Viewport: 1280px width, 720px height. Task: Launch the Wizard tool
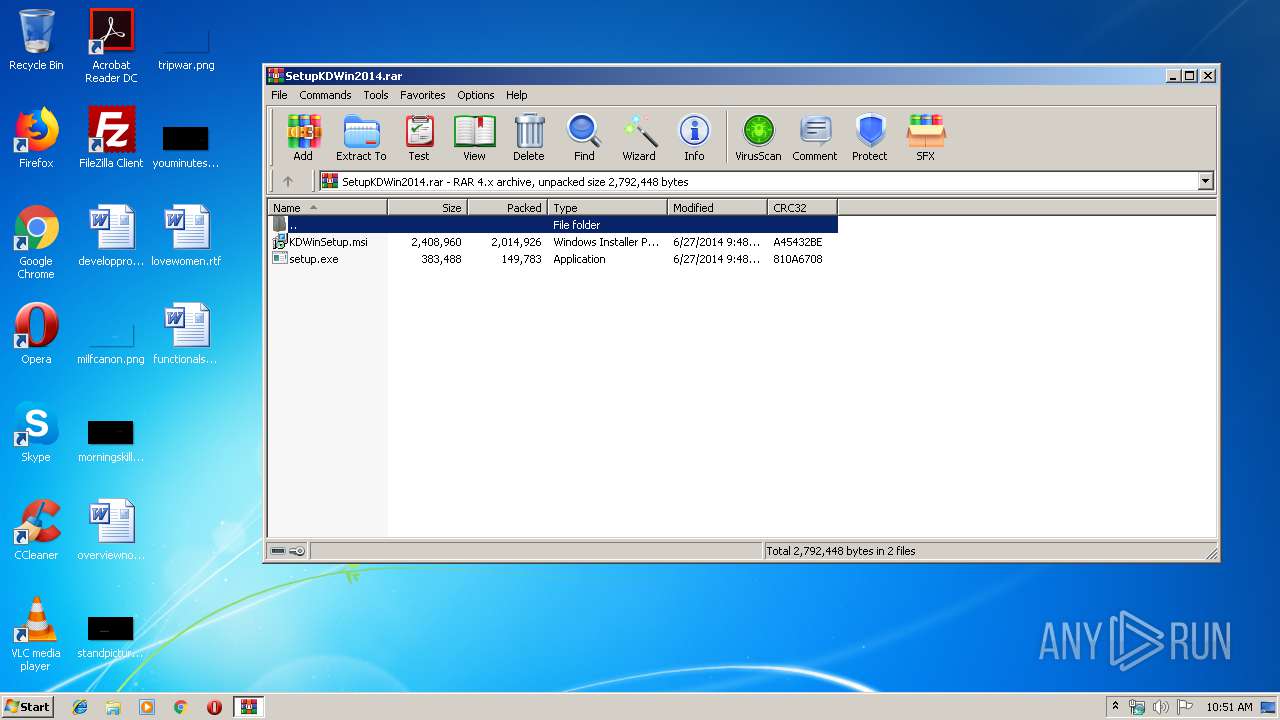pyautogui.click(x=639, y=138)
